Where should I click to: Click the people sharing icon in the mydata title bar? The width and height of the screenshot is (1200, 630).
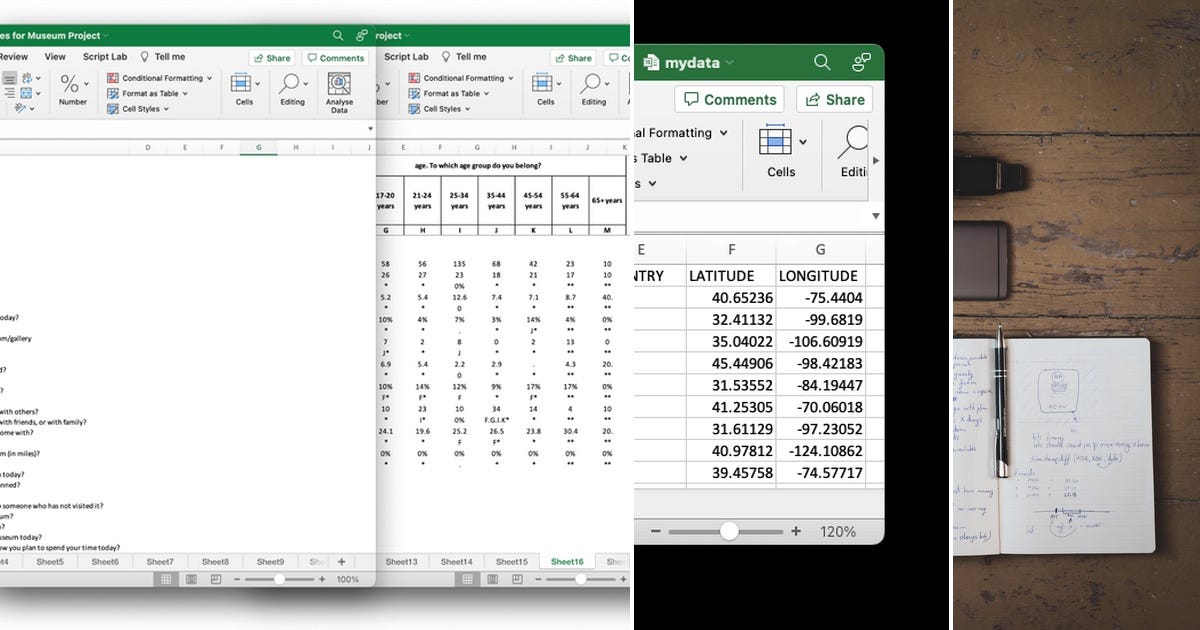[861, 61]
